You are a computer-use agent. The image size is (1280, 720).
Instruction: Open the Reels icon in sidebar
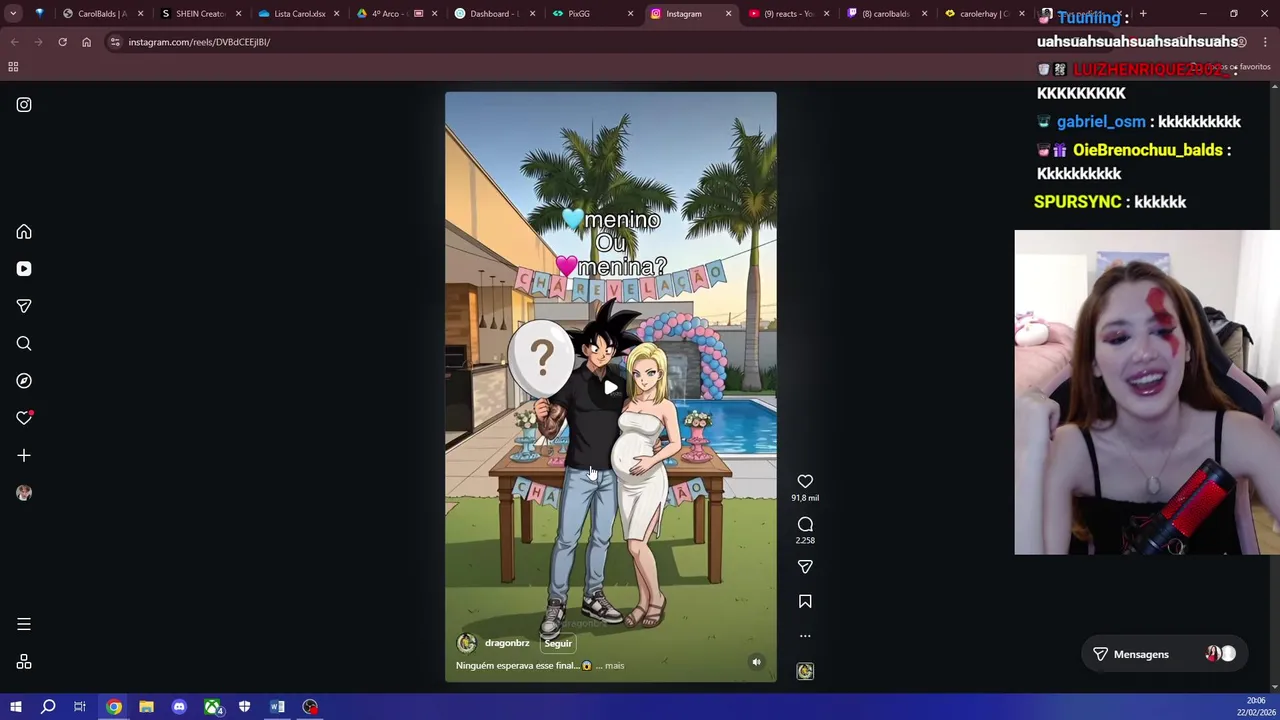tap(24, 269)
